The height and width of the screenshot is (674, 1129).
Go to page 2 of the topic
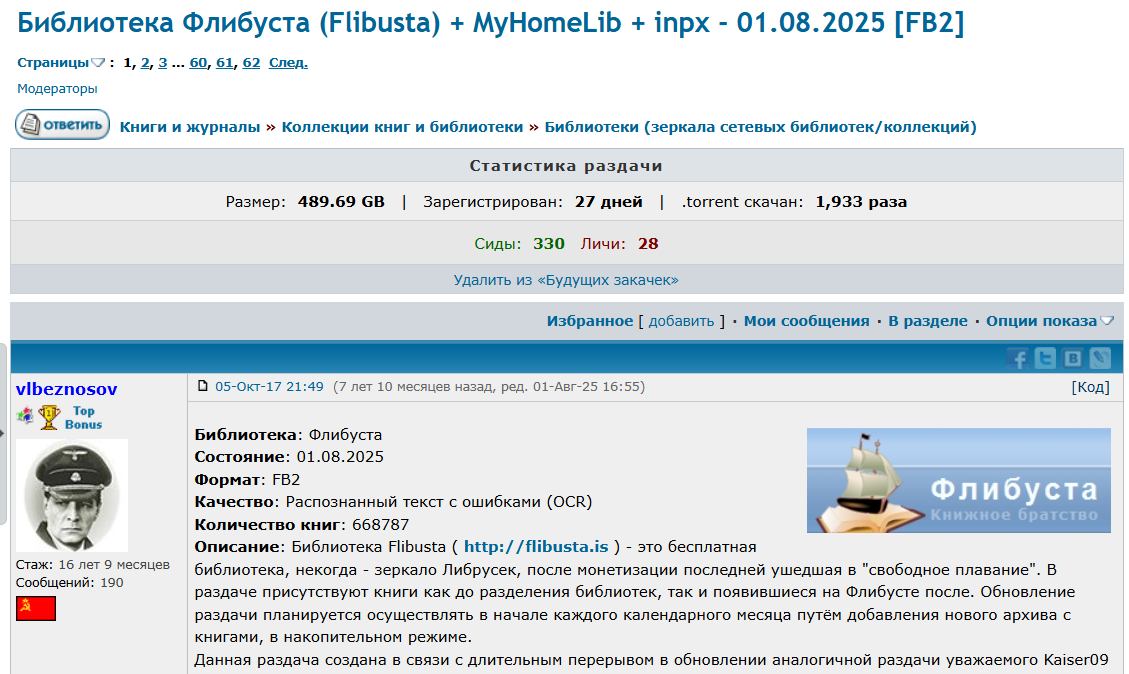click(145, 63)
